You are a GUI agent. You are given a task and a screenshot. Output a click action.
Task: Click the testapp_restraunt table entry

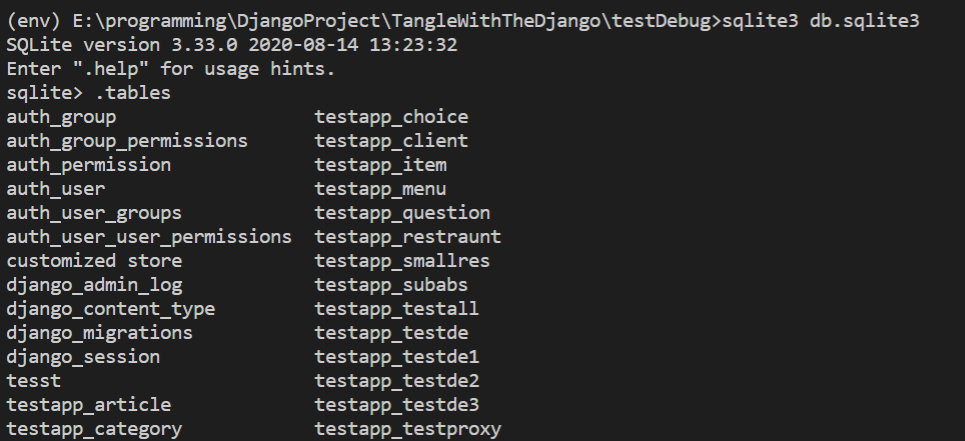click(408, 237)
